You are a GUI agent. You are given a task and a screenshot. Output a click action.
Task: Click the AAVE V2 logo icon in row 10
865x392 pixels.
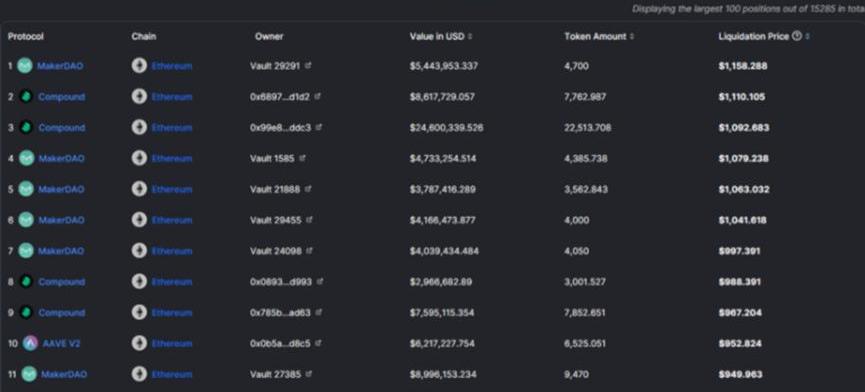pyautogui.click(x=30, y=343)
